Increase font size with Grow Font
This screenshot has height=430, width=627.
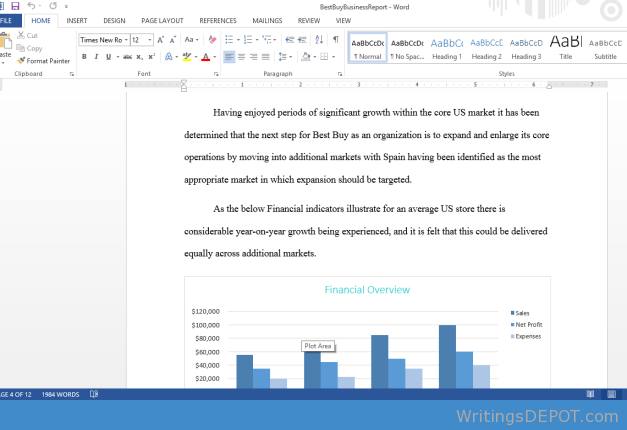click(160, 40)
